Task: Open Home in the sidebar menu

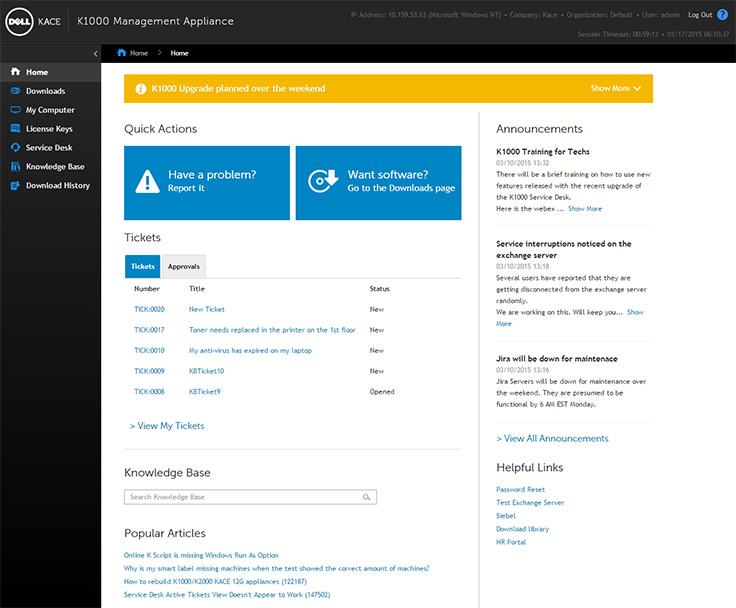Action: pyautogui.click(x=50, y=72)
